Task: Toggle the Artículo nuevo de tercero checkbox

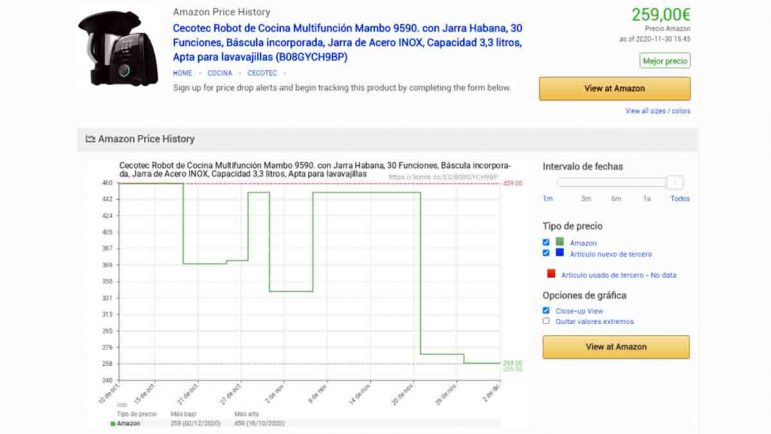Action: coord(546,253)
